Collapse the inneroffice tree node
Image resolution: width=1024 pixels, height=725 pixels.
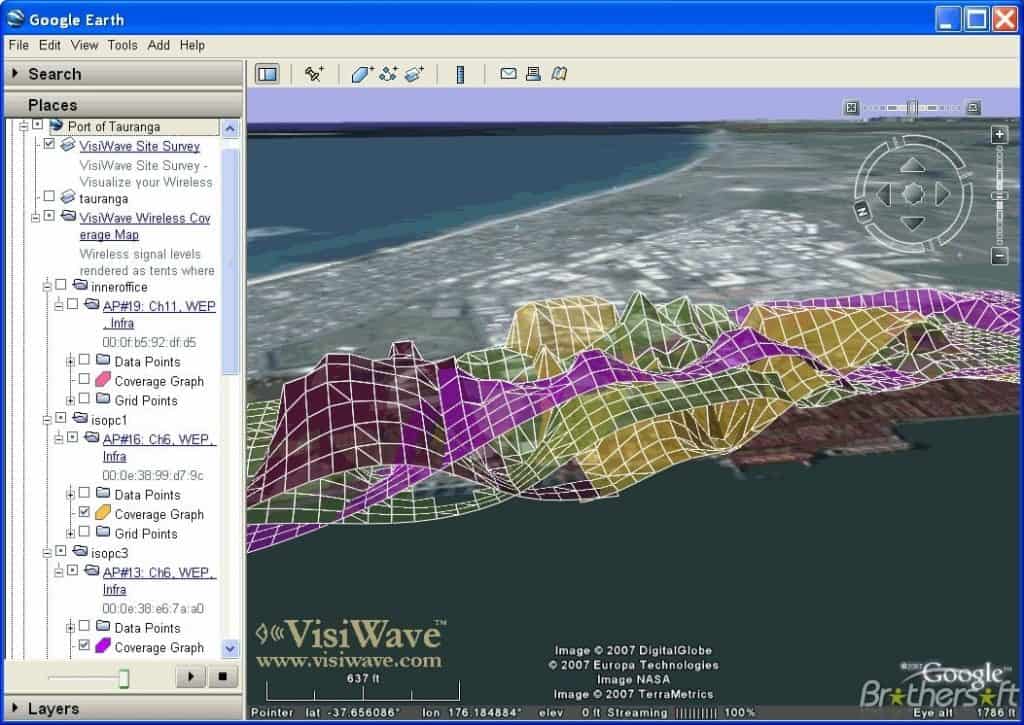[x=47, y=286]
